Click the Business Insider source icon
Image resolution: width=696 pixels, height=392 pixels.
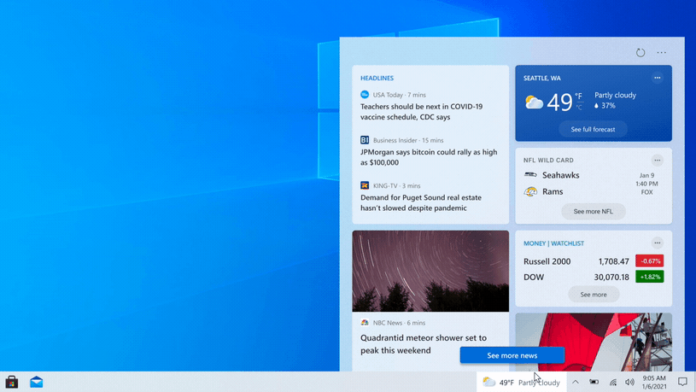tap(364, 140)
